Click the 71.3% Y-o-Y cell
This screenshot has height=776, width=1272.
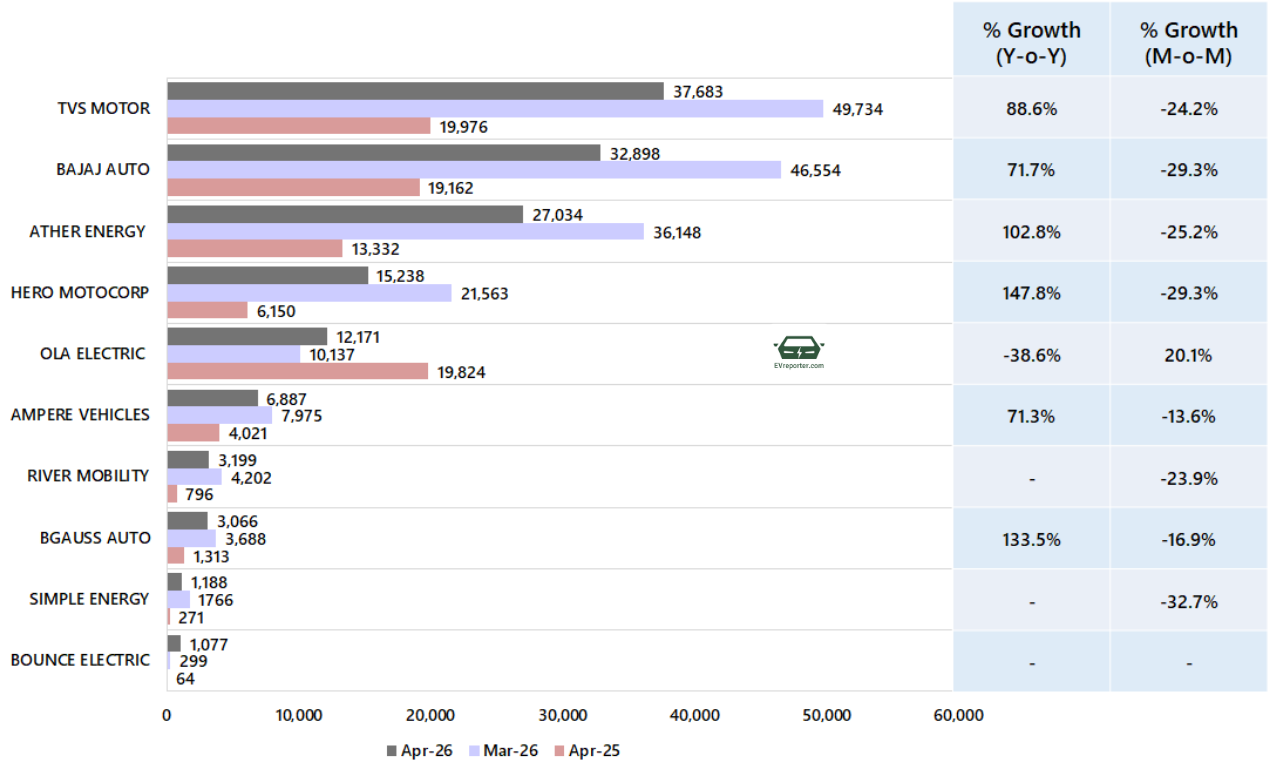pos(1031,416)
